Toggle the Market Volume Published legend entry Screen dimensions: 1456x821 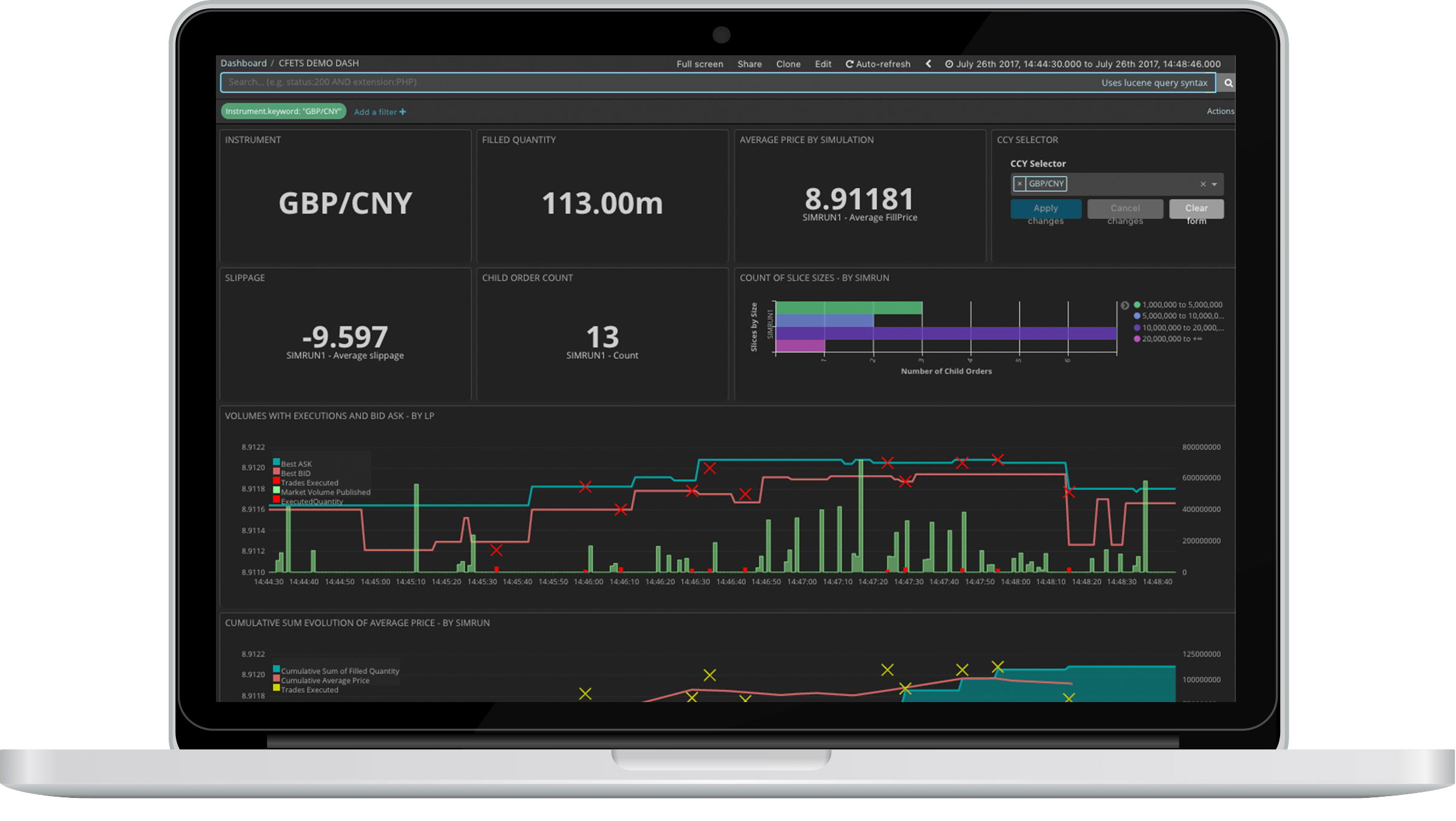click(325, 492)
